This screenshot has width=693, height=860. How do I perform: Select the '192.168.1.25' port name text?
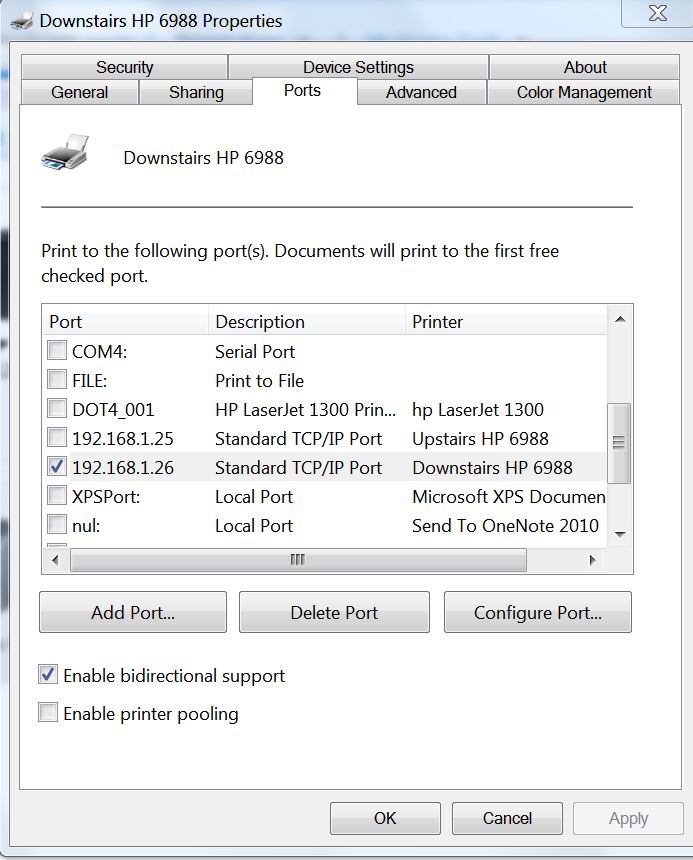coord(123,438)
